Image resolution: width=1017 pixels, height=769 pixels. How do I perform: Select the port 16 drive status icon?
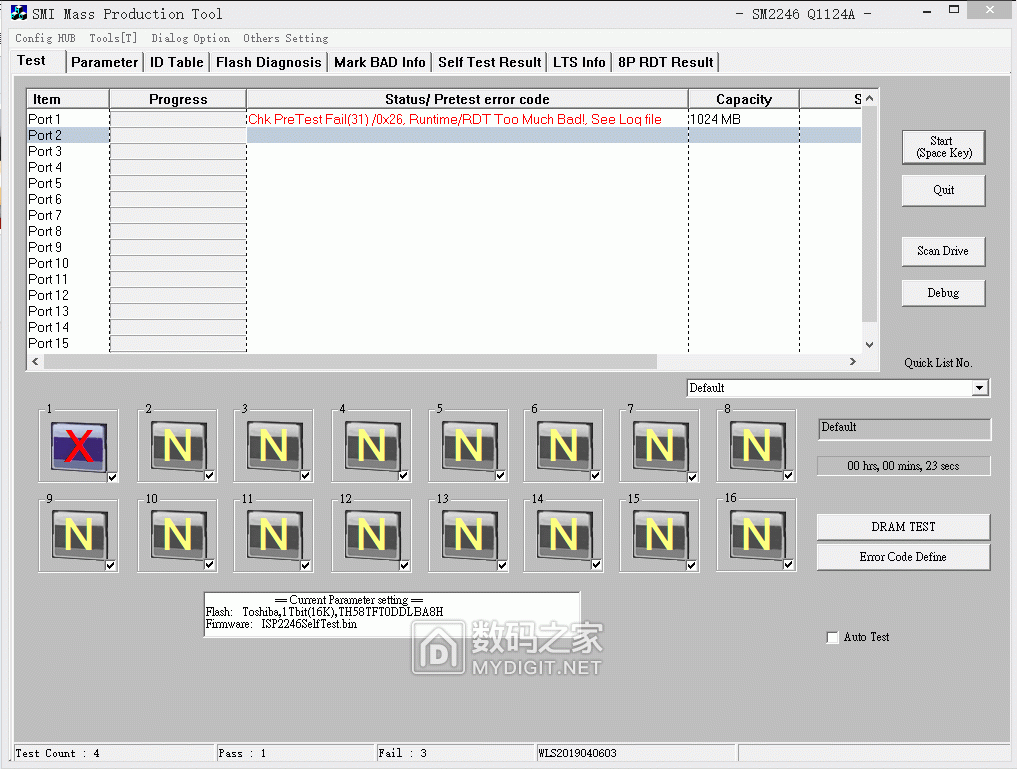coord(756,535)
